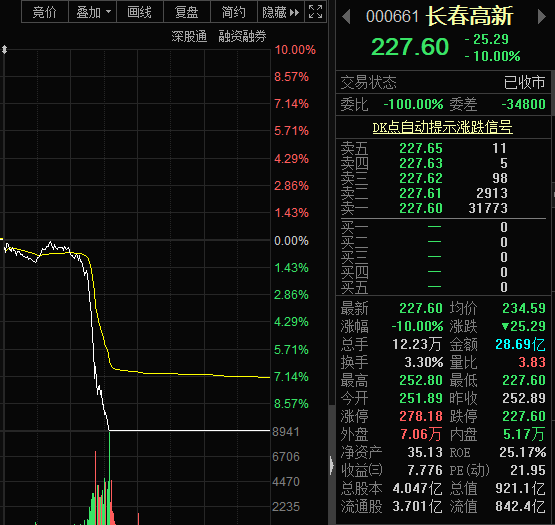Click the 10.00% top axis label
This screenshot has height=525, width=555.
pos(295,50)
